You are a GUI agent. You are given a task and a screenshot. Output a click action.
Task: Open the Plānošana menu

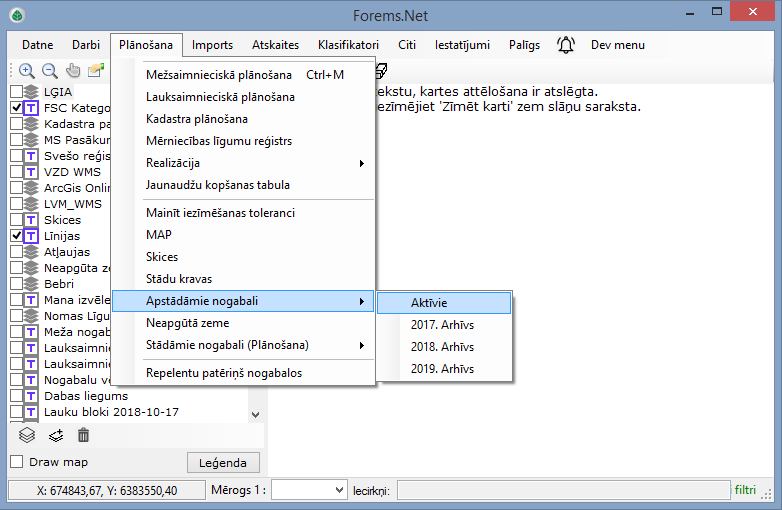(x=146, y=45)
